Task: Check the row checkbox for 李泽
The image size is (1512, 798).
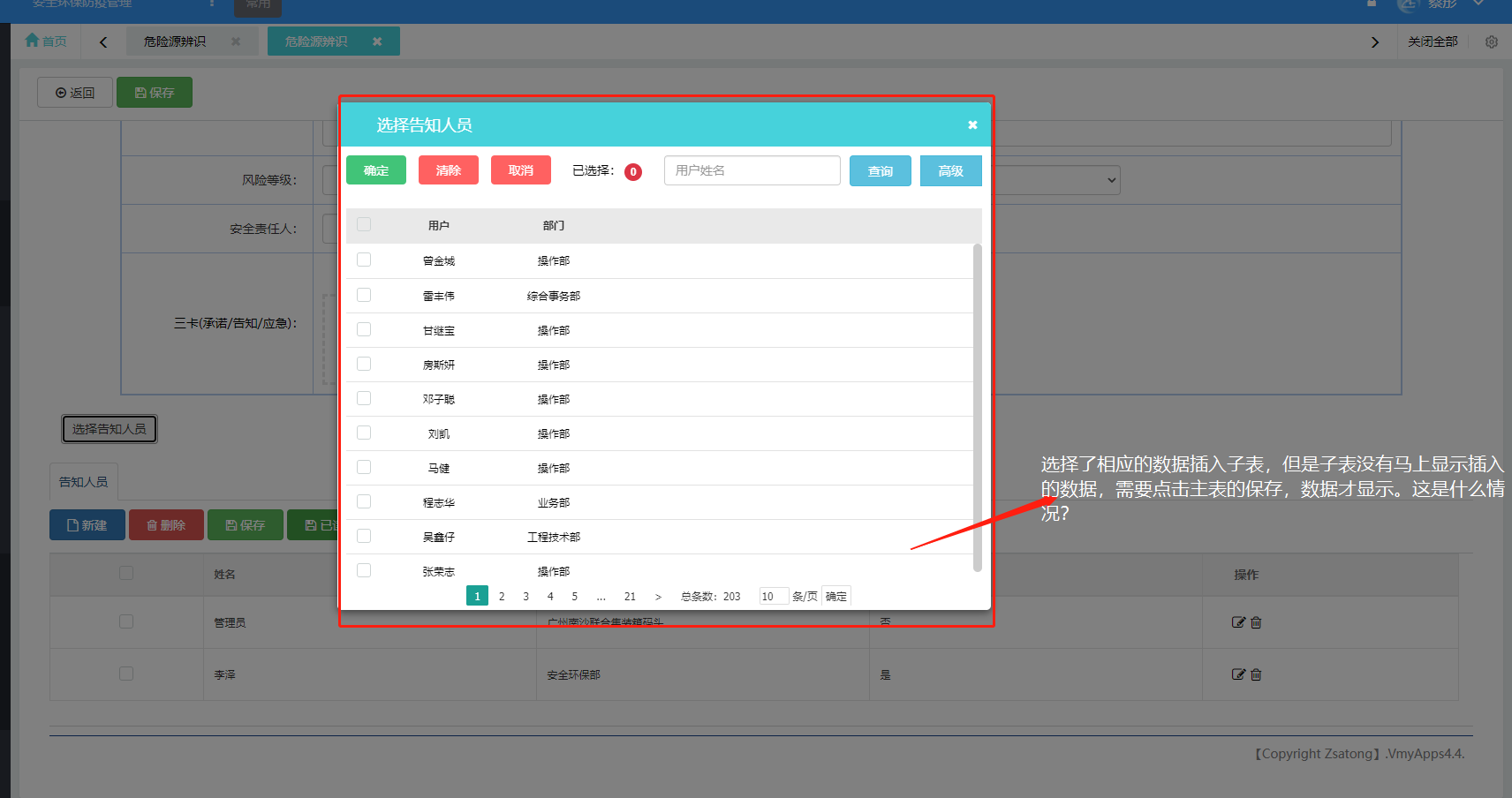Action: (x=126, y=674)
